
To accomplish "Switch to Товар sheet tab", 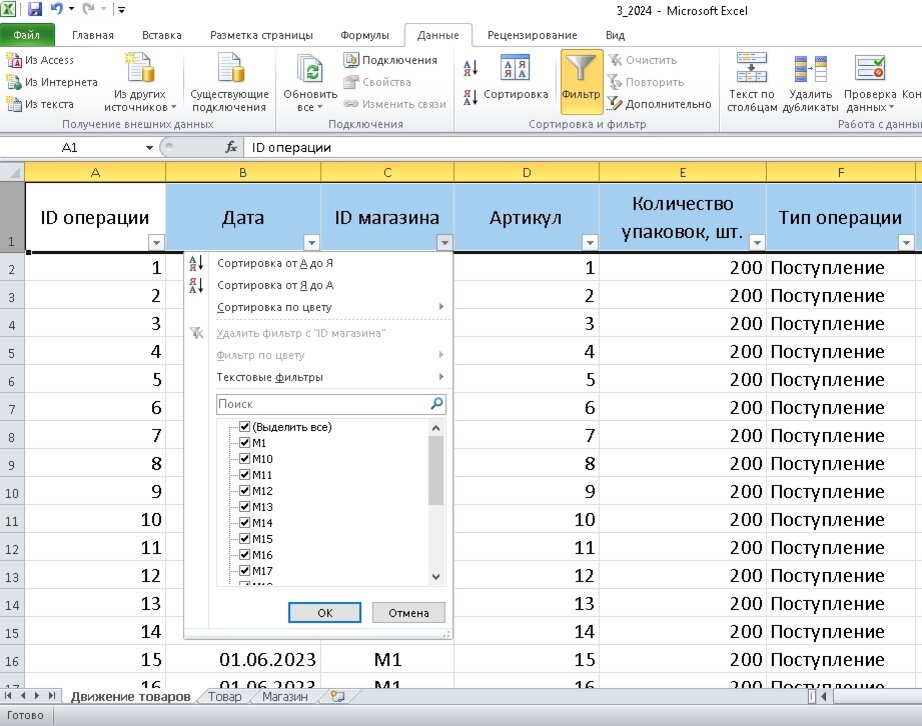I will tap(225, 696).
